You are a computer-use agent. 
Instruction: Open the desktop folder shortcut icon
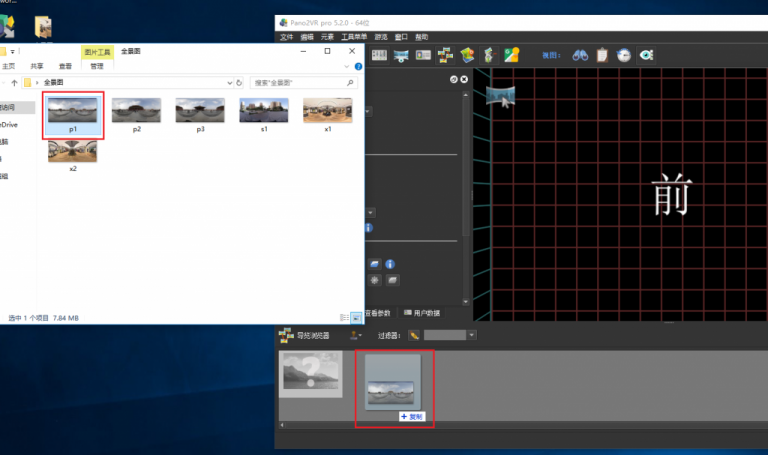43,27
